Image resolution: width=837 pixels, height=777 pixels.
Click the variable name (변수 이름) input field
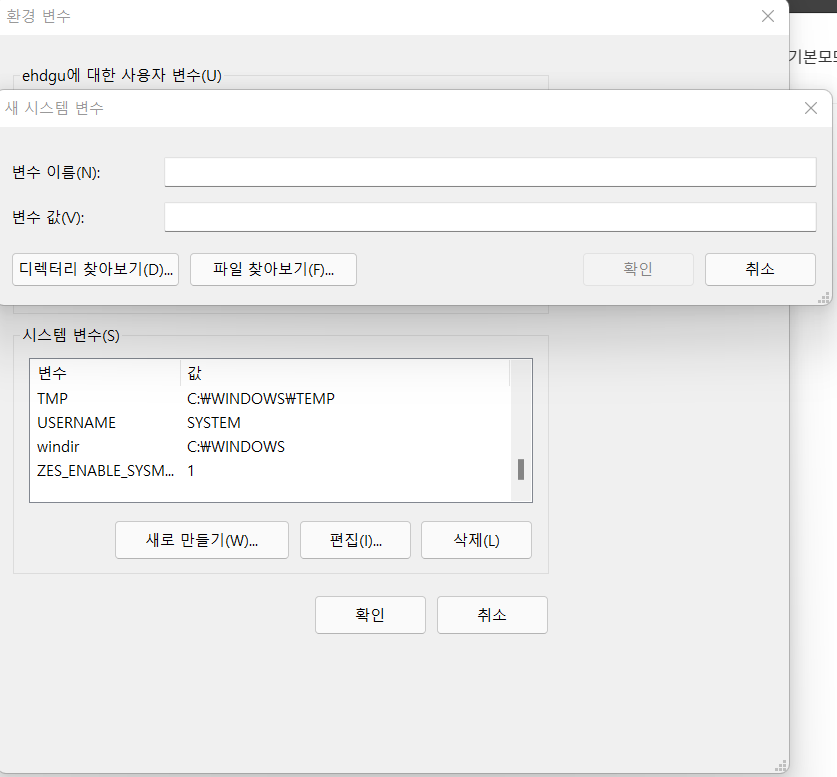490,172
